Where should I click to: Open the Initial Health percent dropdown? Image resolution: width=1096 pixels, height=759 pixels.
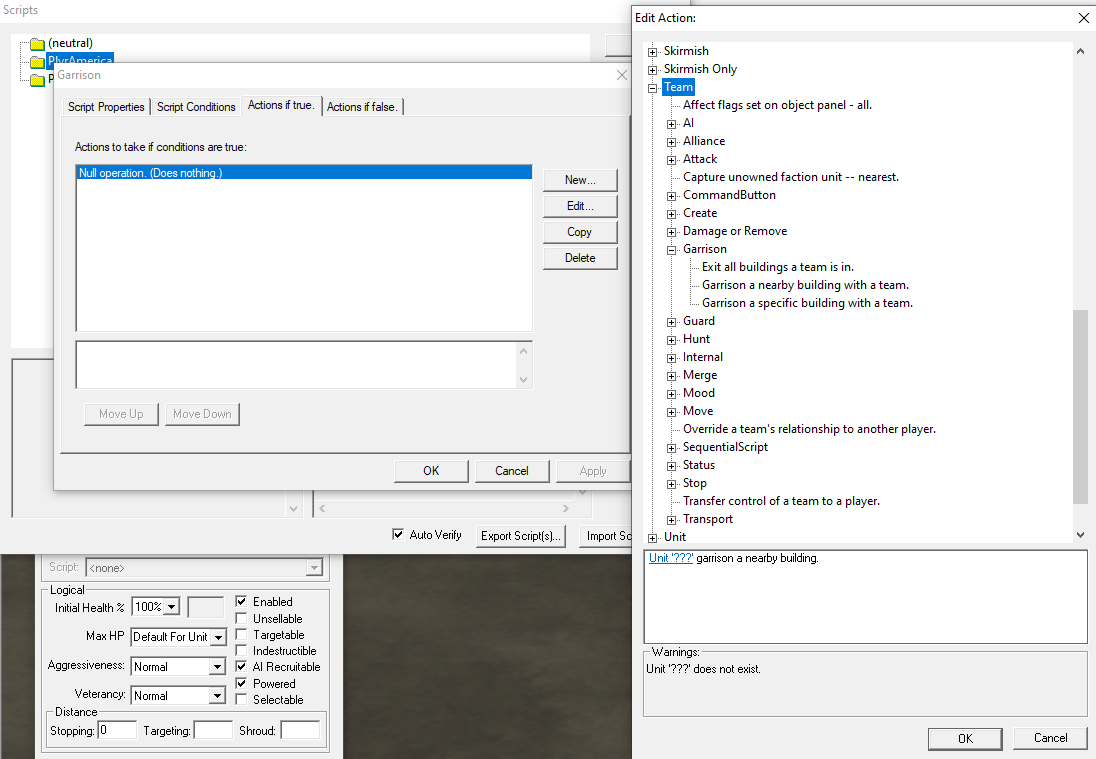pos(171,607)
